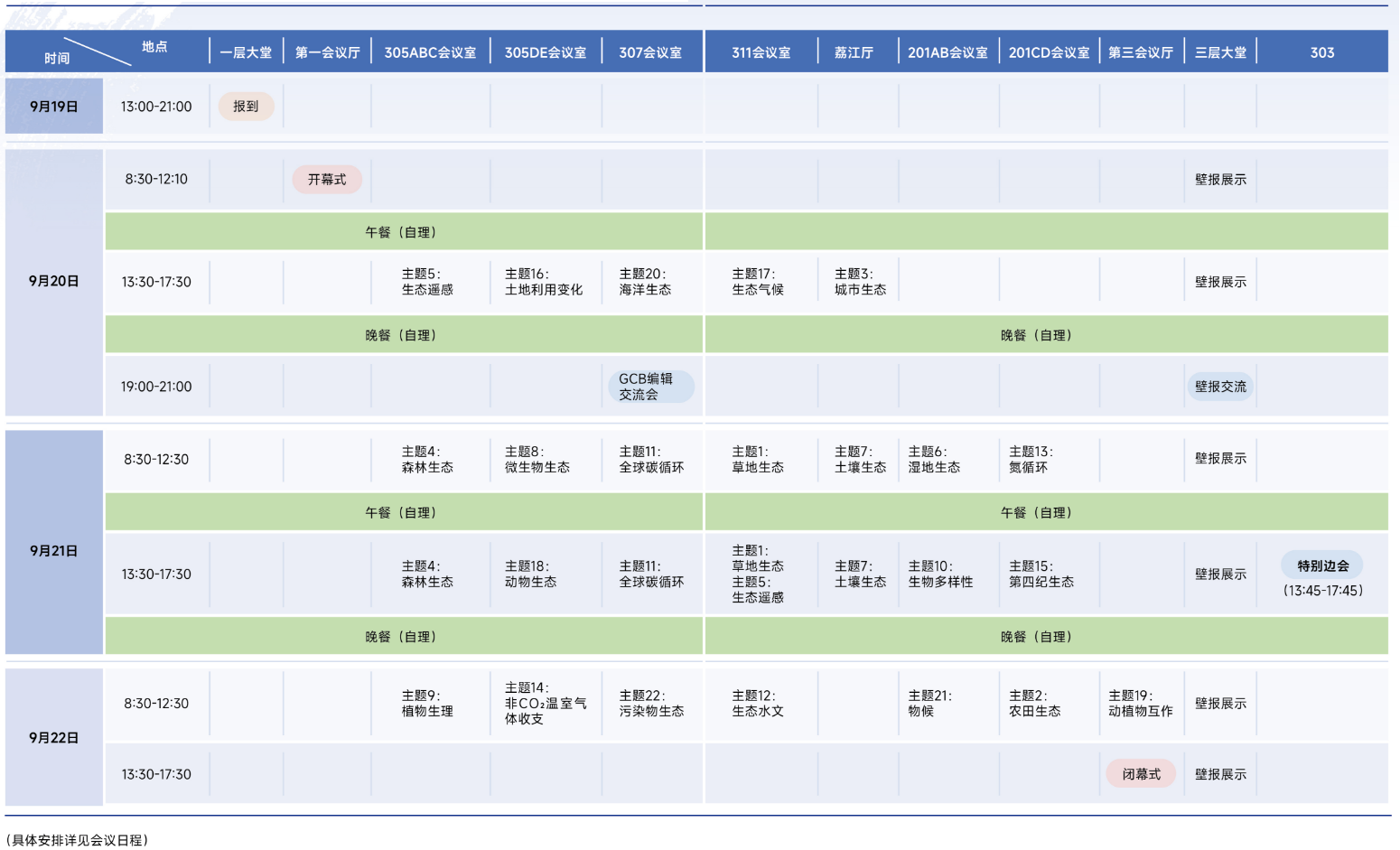Click the 荔江厅 column header
Viewport: 1400px width, 850px height.
click(x=854, y=52)
